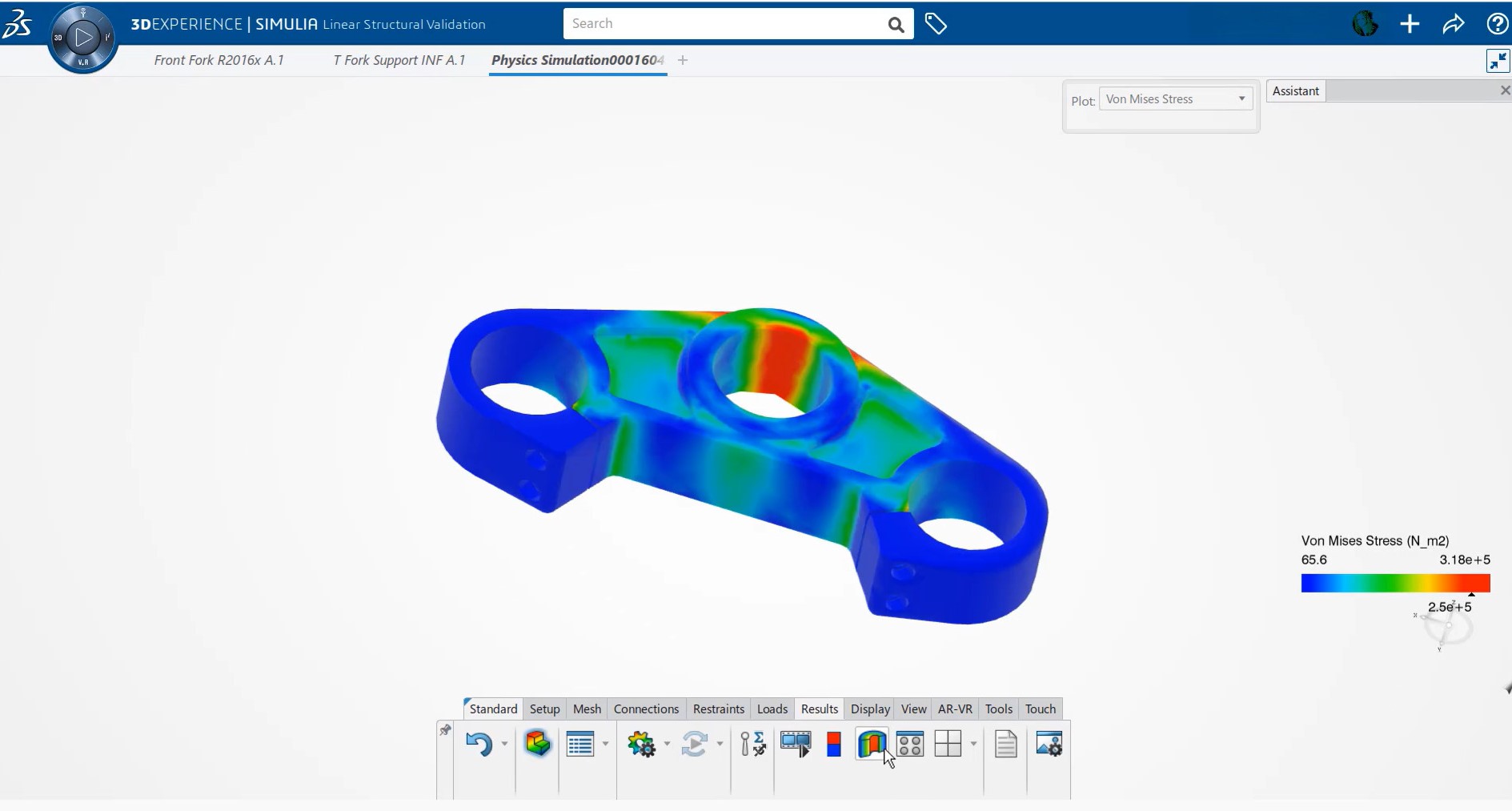Click the Assistant panel title
This screenshot has height=811, width=1512.
(x=1295, y=90)
